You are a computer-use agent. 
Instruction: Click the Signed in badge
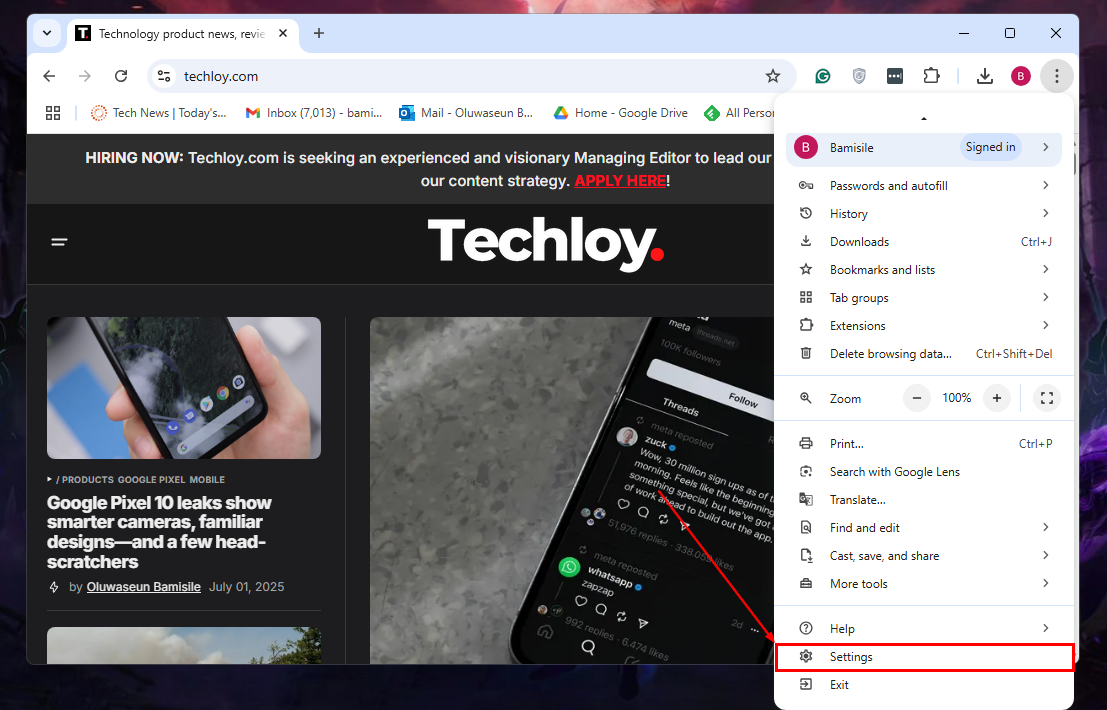[991, 147]
